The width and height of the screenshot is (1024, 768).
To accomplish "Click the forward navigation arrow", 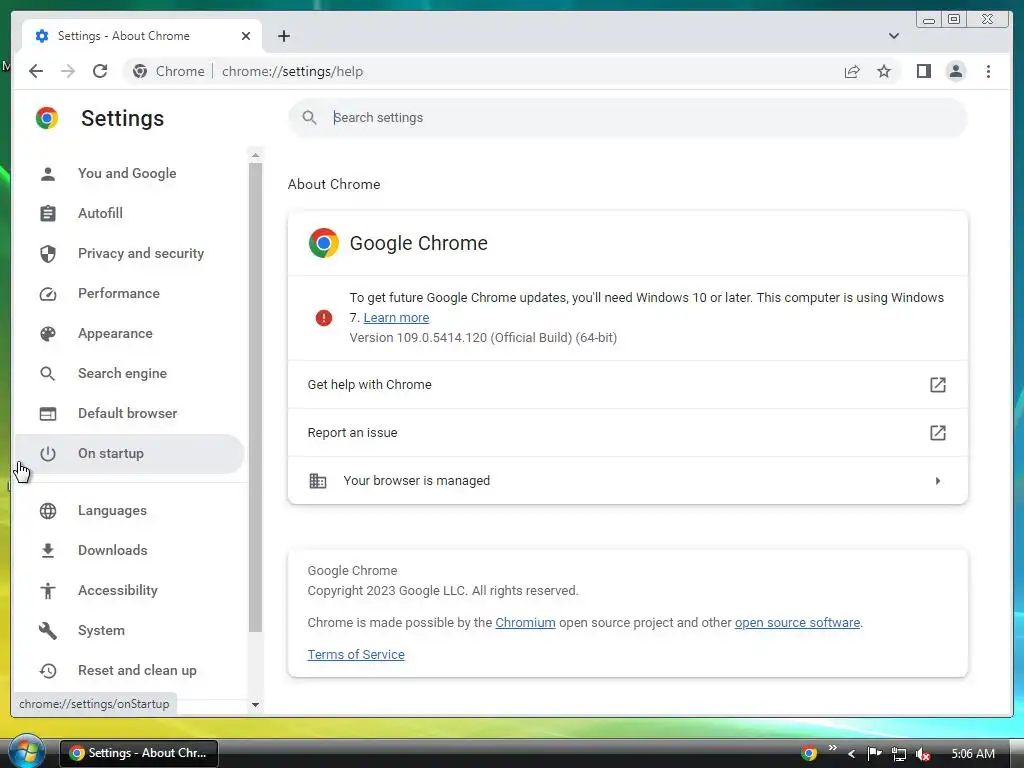I will click(x=68, y=71).
